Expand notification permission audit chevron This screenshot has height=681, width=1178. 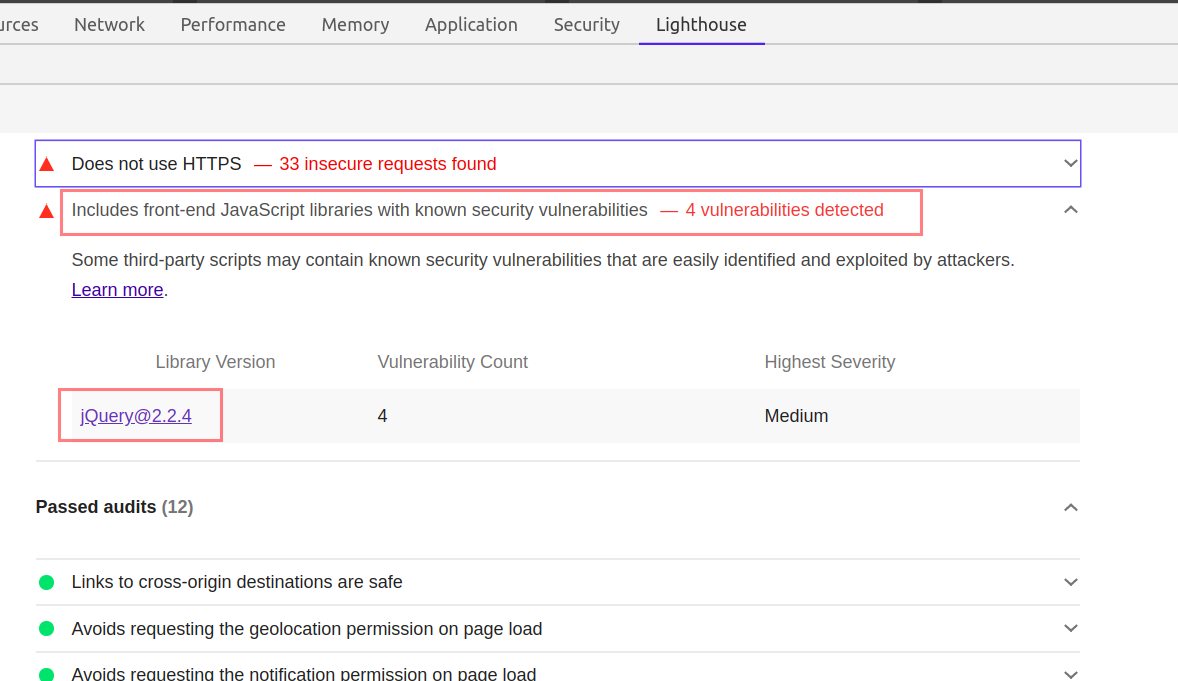click(1071, 674)
